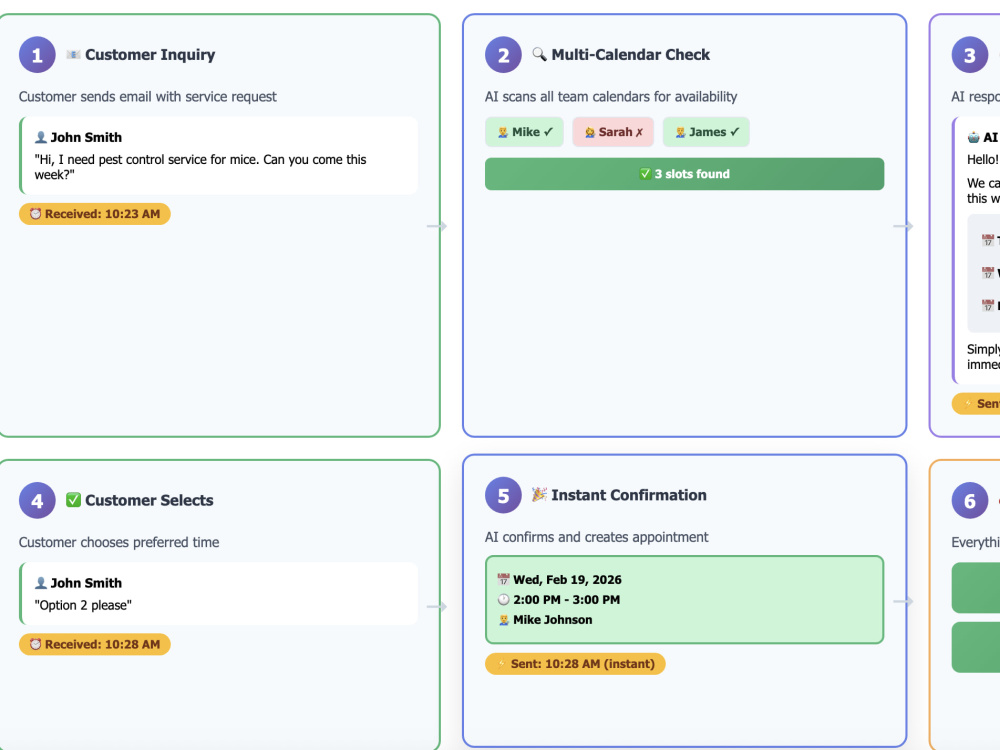Click the Wed, Feb 19, 2026 date text
The height and width of the screenshot is (750, 1000).
pyautogui.click(x=568, y=580)
